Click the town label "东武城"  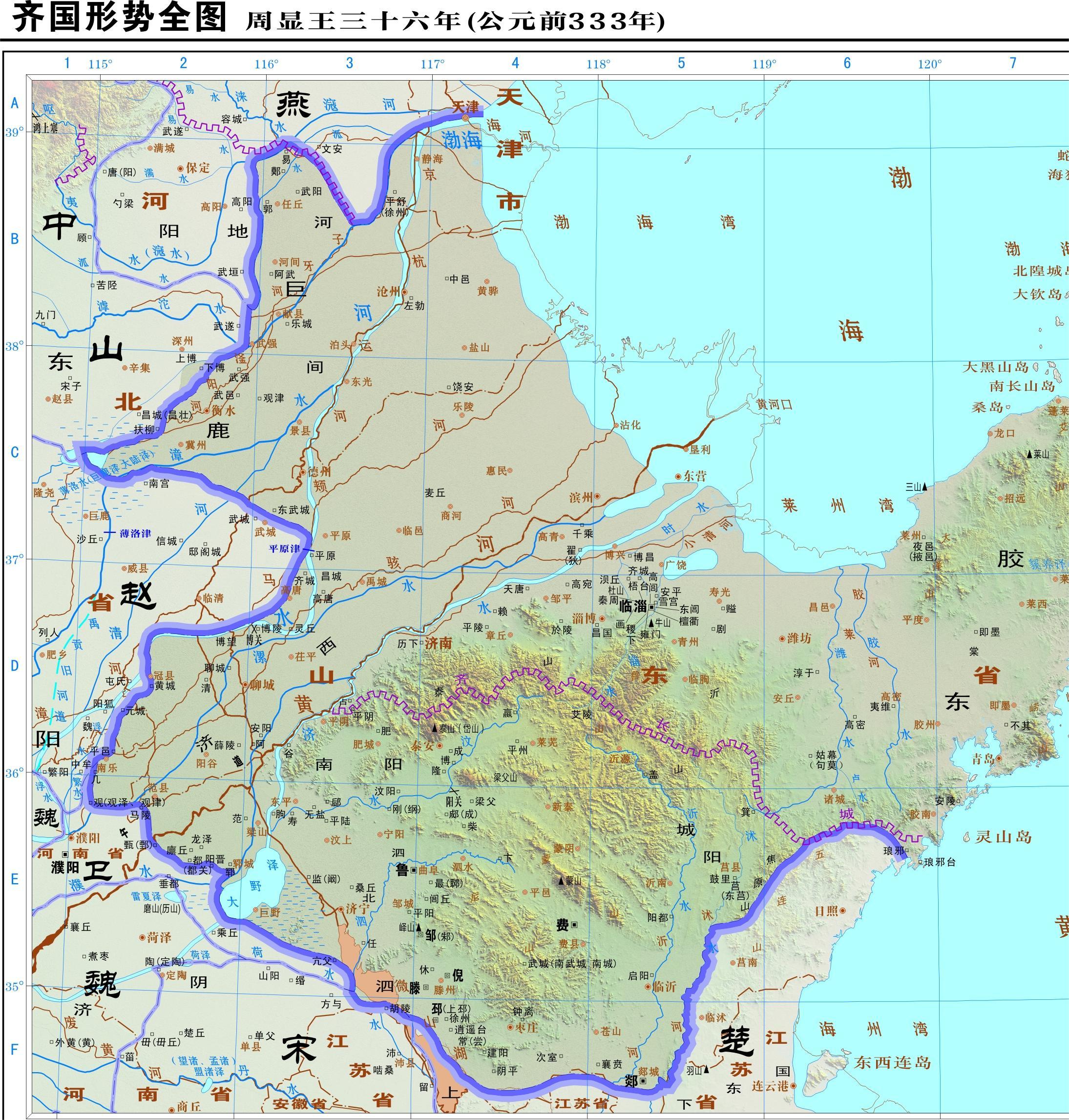click(x=294, y=510)
